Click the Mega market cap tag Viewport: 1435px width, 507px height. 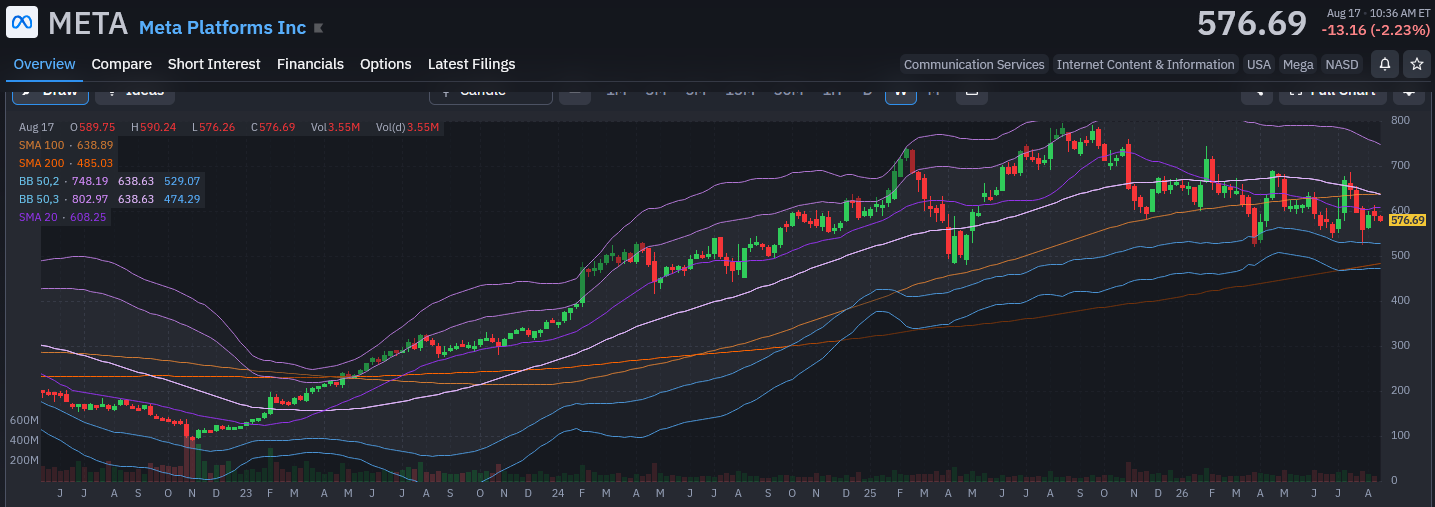click(1298, 64)
